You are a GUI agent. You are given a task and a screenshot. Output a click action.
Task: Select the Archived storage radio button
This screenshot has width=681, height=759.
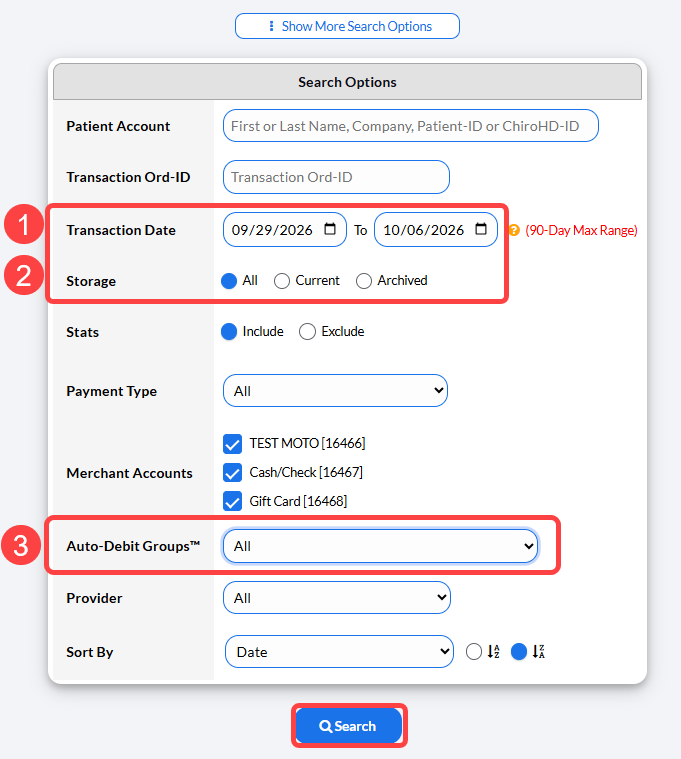(x=364, y=281)
